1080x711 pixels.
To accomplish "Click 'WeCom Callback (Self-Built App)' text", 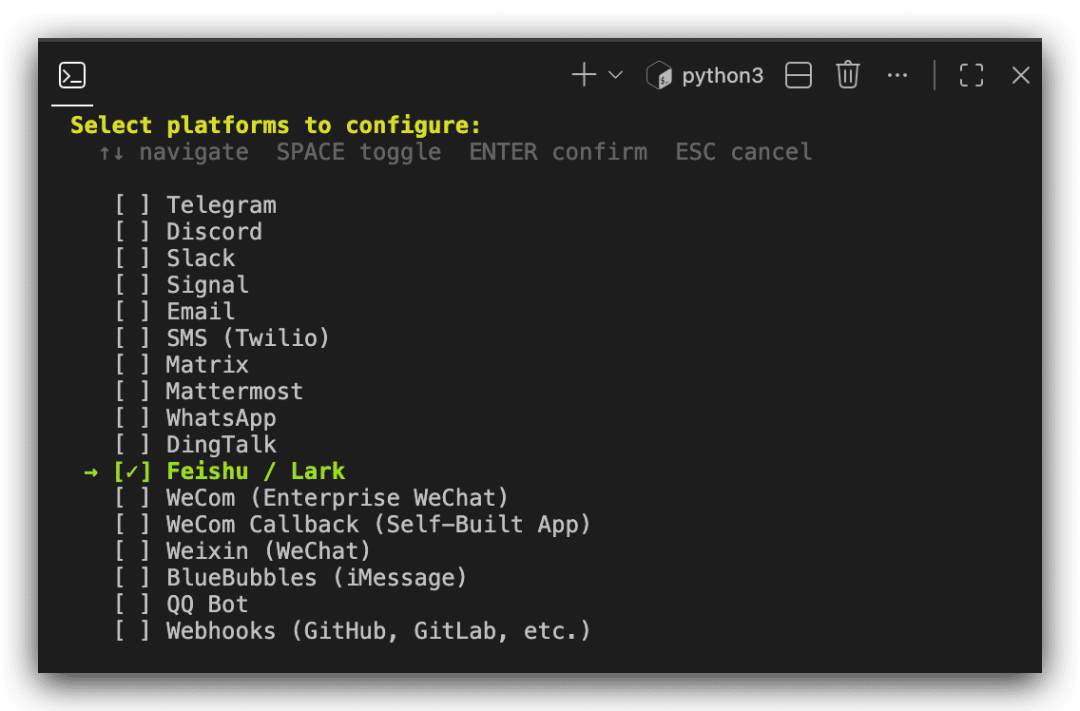I will point(379,525).
